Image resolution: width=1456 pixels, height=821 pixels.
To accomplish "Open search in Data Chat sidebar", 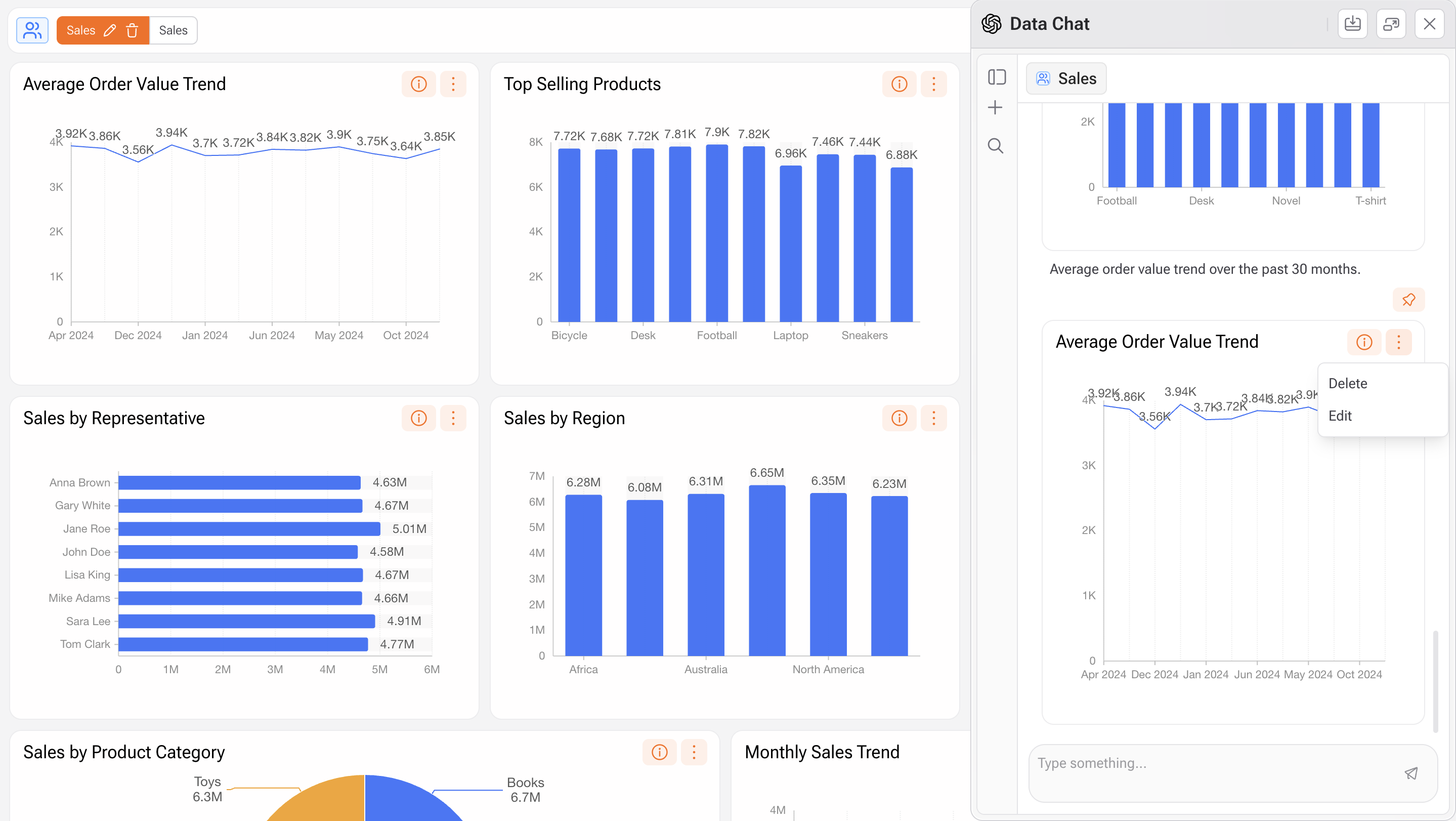I will [x=995, y=146].
